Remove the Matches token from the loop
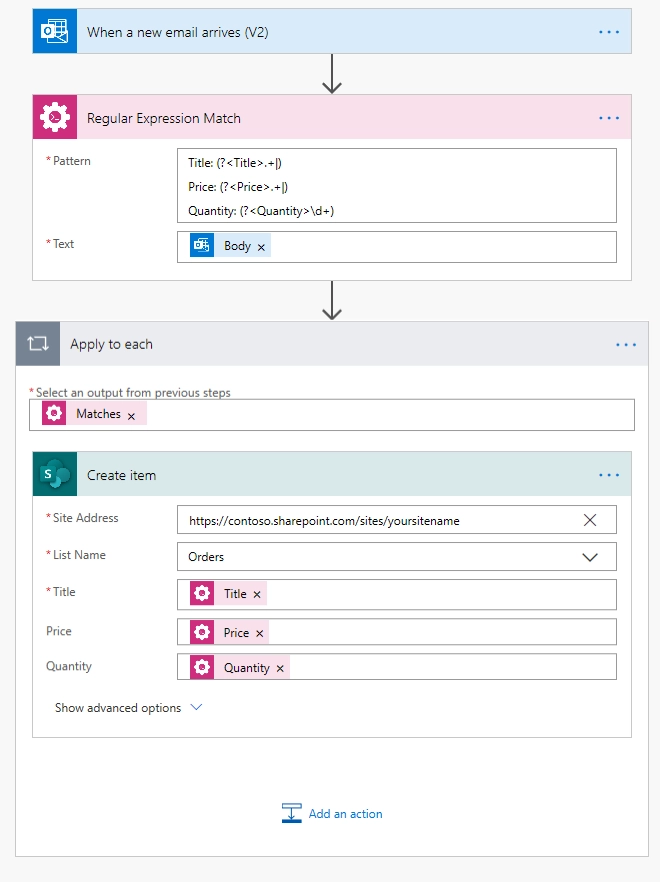The width and height of the screenshot is (660, 882). (x=131, y=416)
